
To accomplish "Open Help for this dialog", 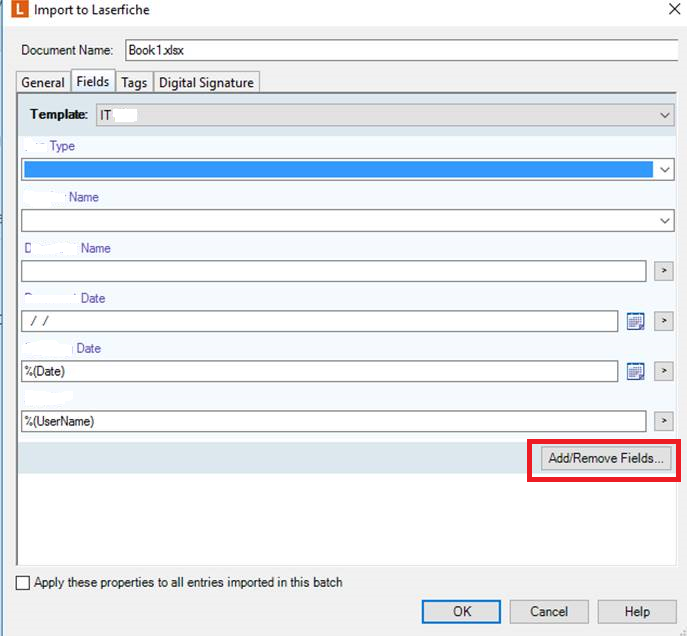I will pyautogui.click(x=637, y=611).
